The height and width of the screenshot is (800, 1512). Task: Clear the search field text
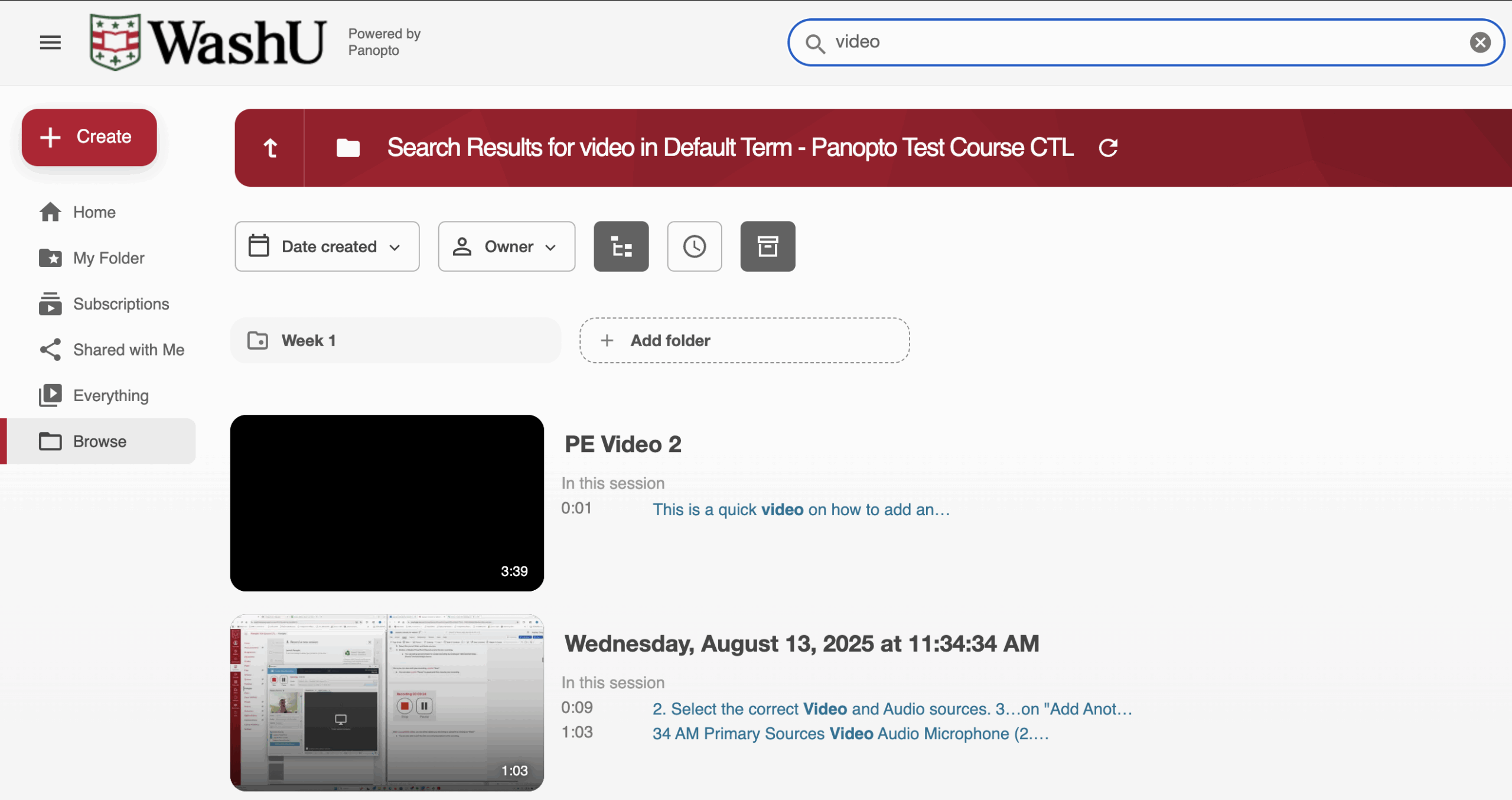pos(1480,43)
